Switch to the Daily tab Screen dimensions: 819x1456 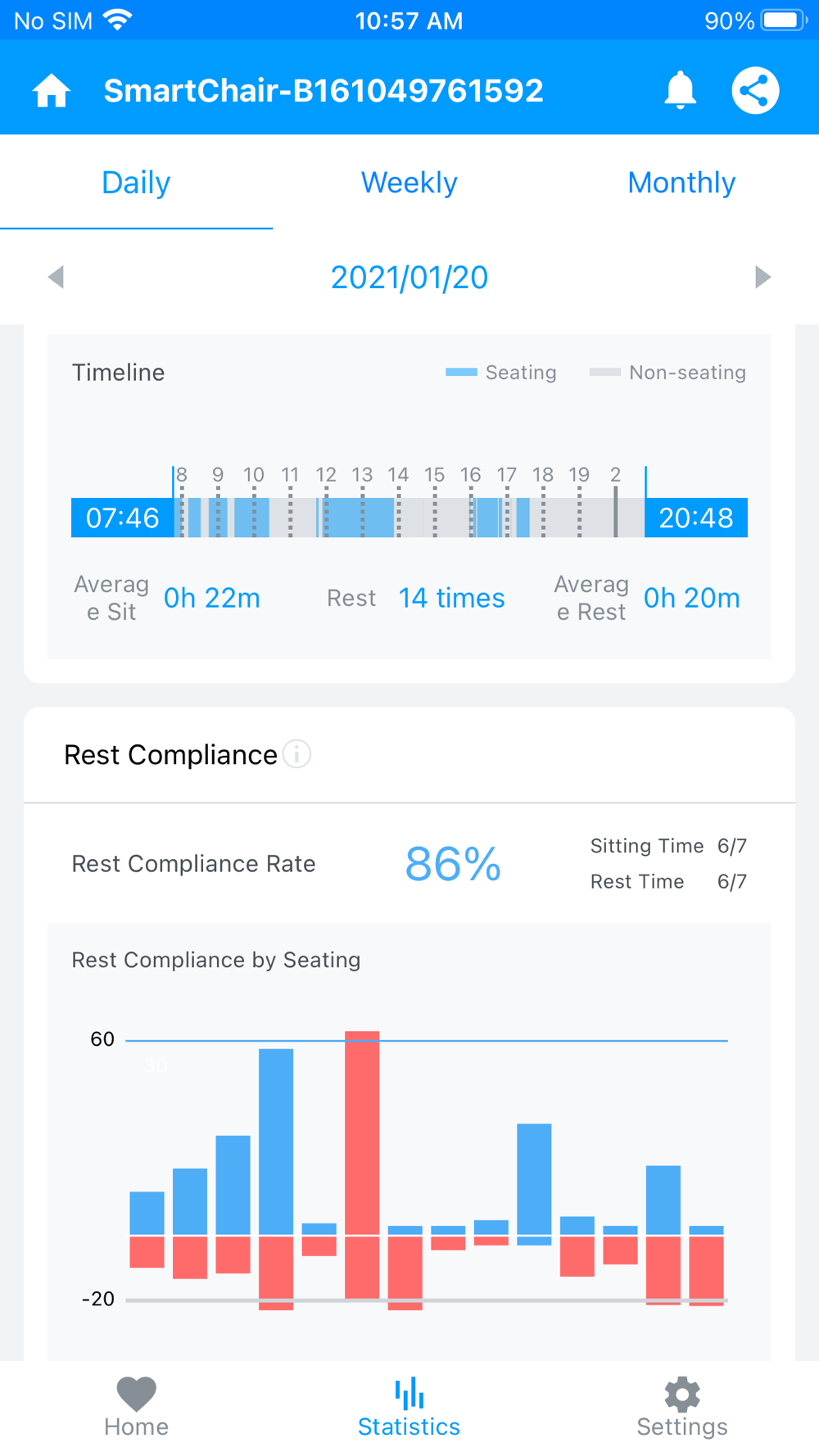pyautogui.click(x=136, y=183)
